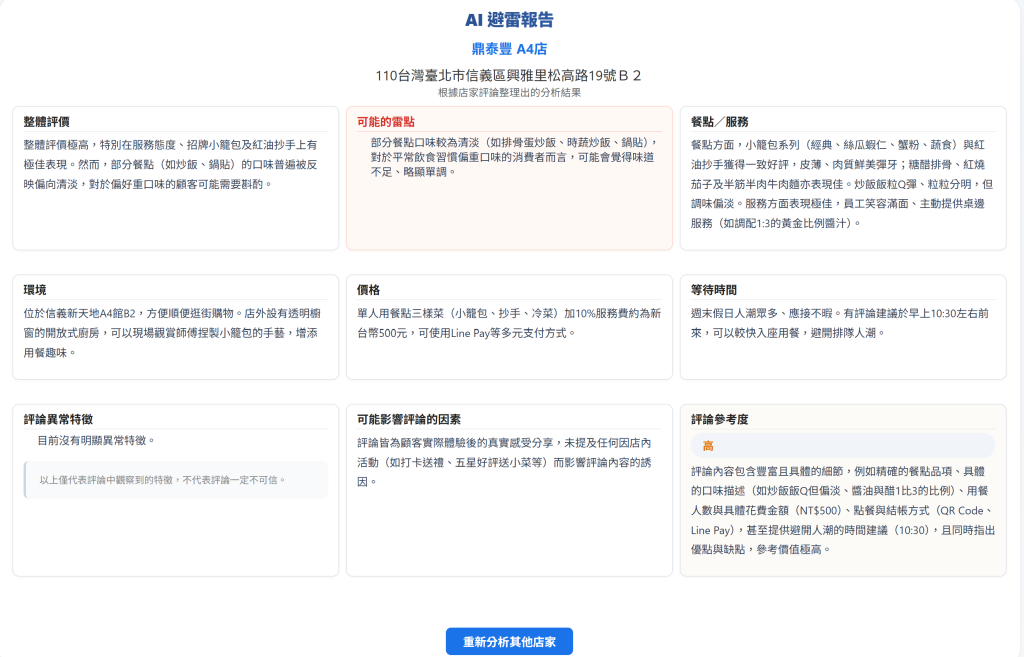Click the paragraph starting 位於信義新天地A4館B2
Screen dimensions: 1024x657
point(171,333)
